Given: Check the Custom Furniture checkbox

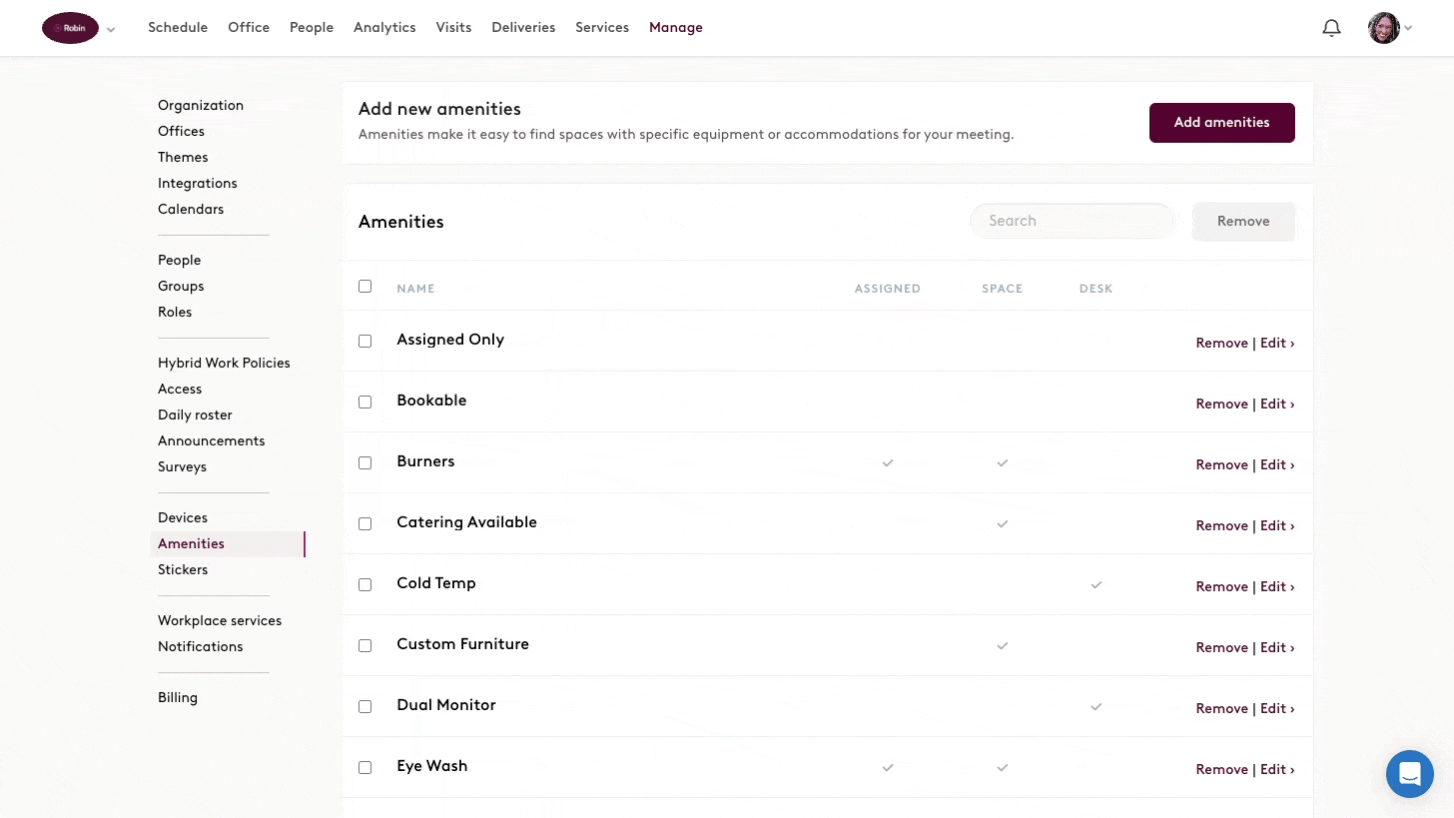Looking at the screenshot, I should [365, 646].
